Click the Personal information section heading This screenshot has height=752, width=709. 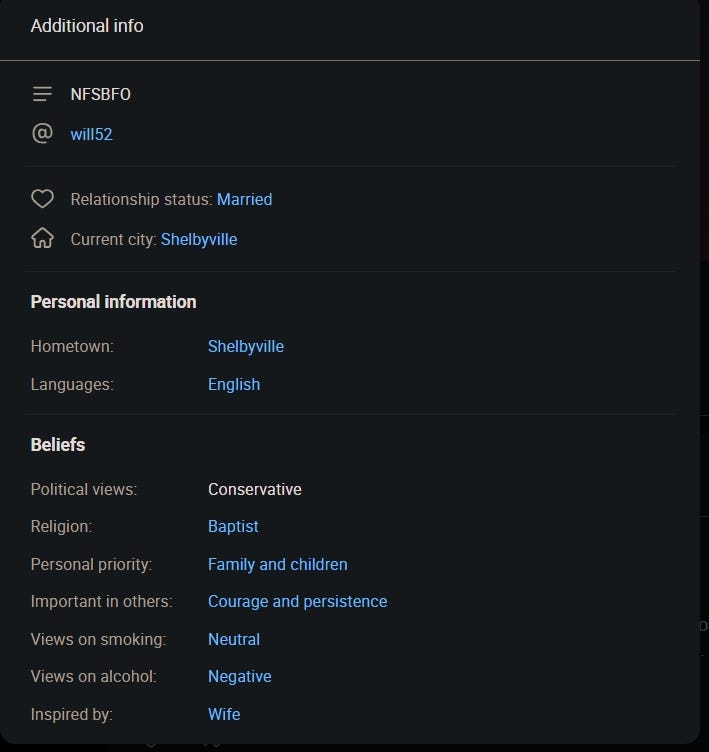point(113,302)
